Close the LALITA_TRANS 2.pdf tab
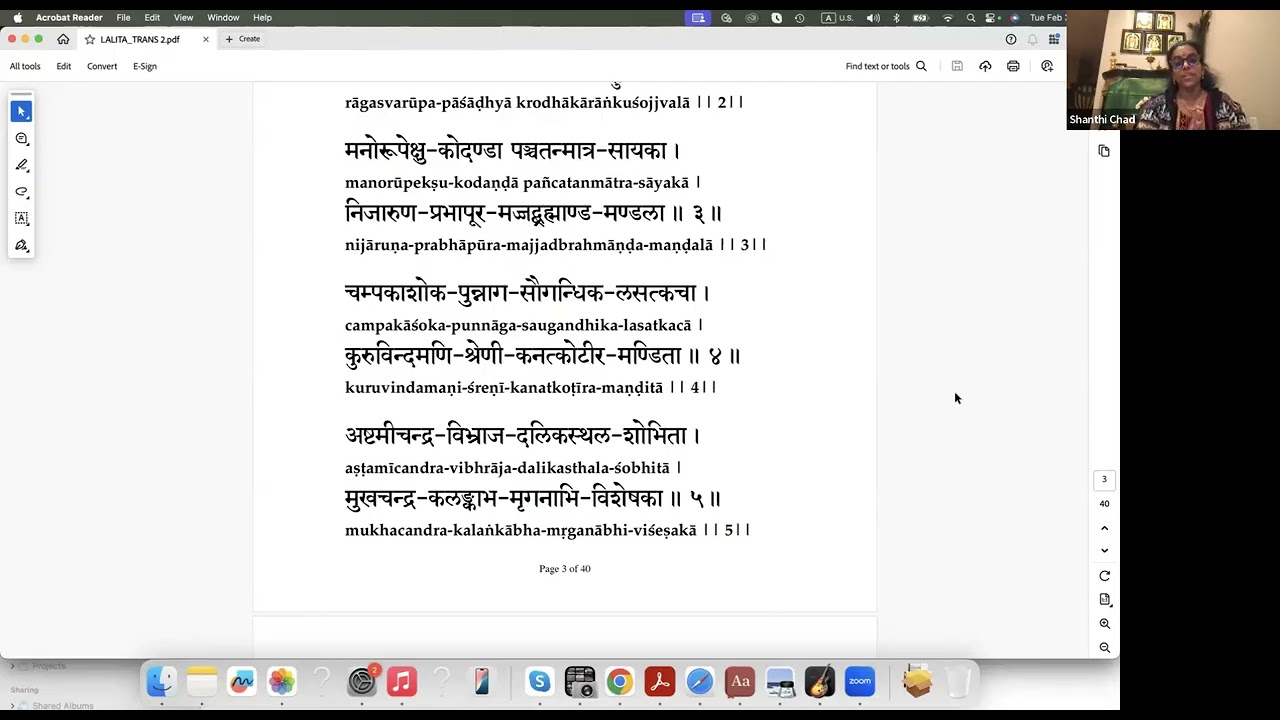This screenshot has height=720, width=1280. coord(206,39)
